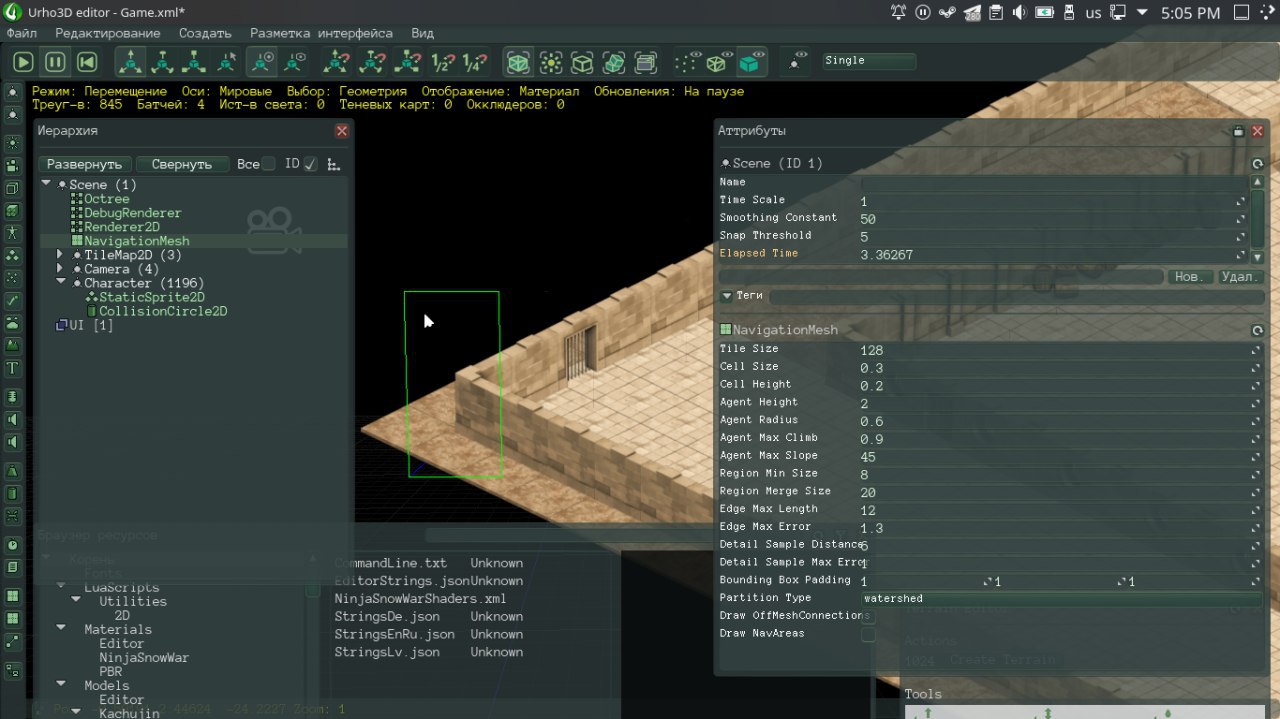Click the NavigationMesh reset circular arrow icon
This screenshot has width=1280, height=719.
(x=1258, y=330)
